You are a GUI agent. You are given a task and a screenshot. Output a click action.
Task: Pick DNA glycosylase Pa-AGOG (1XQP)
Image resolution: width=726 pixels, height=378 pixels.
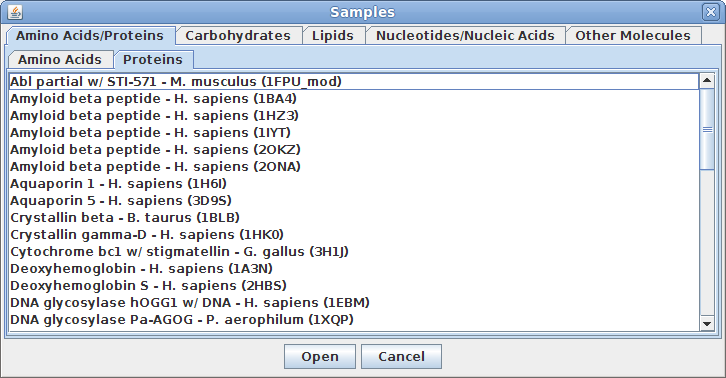point(354,320)
